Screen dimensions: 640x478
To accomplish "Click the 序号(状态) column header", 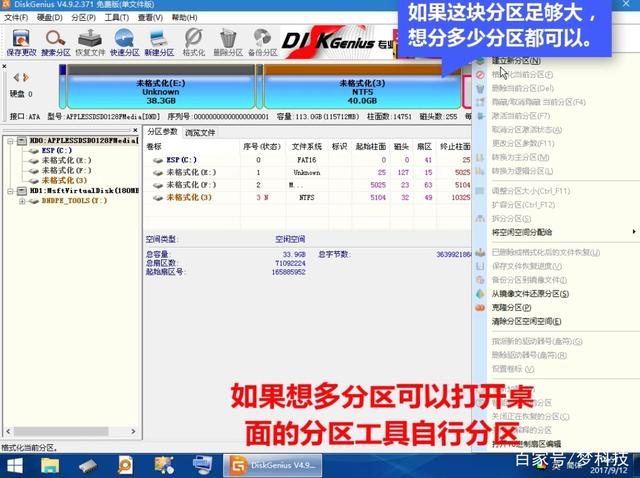I will tap(262, 147).
